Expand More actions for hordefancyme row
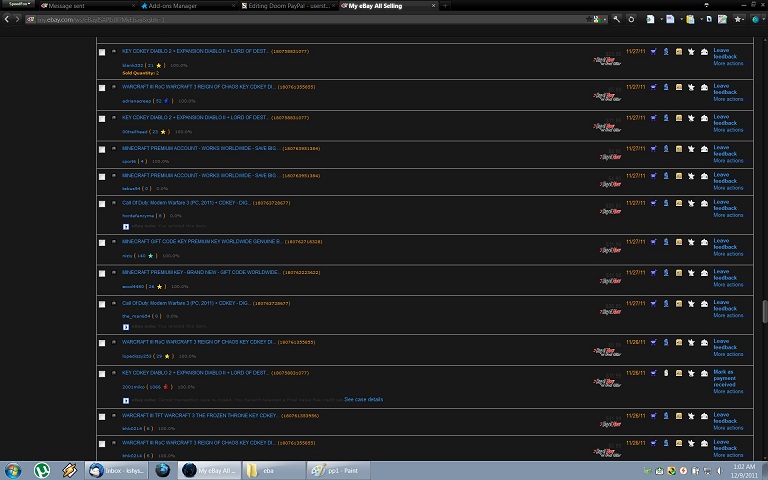Screen dimensions: 768x480 728,216
